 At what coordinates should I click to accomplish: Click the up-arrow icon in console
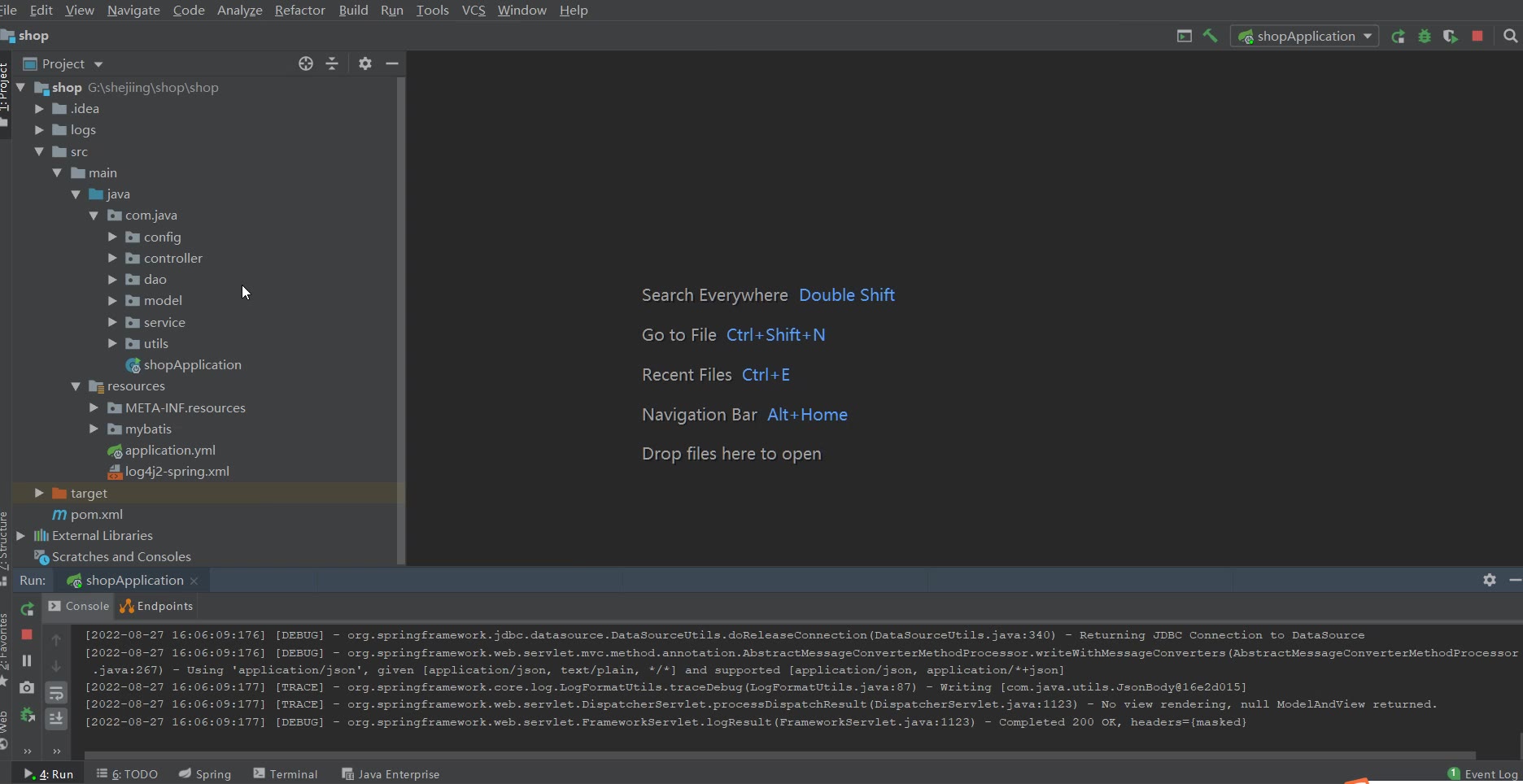click(x=56, y=640)
